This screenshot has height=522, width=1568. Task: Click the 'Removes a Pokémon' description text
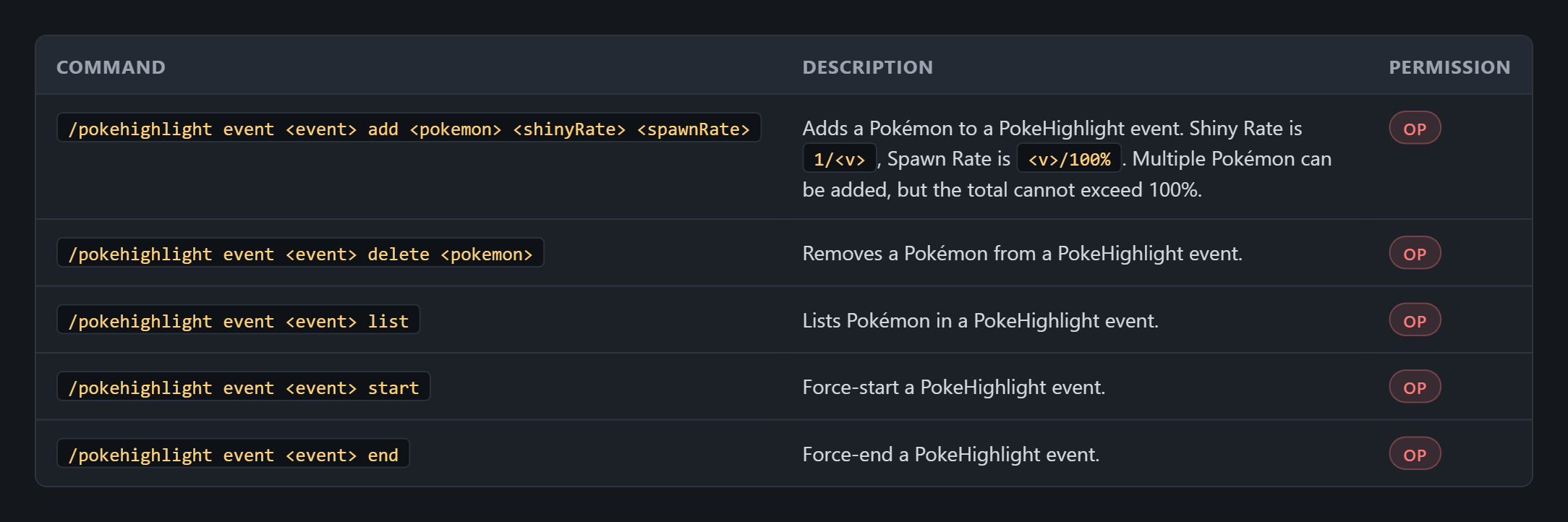pos(1022,254)
